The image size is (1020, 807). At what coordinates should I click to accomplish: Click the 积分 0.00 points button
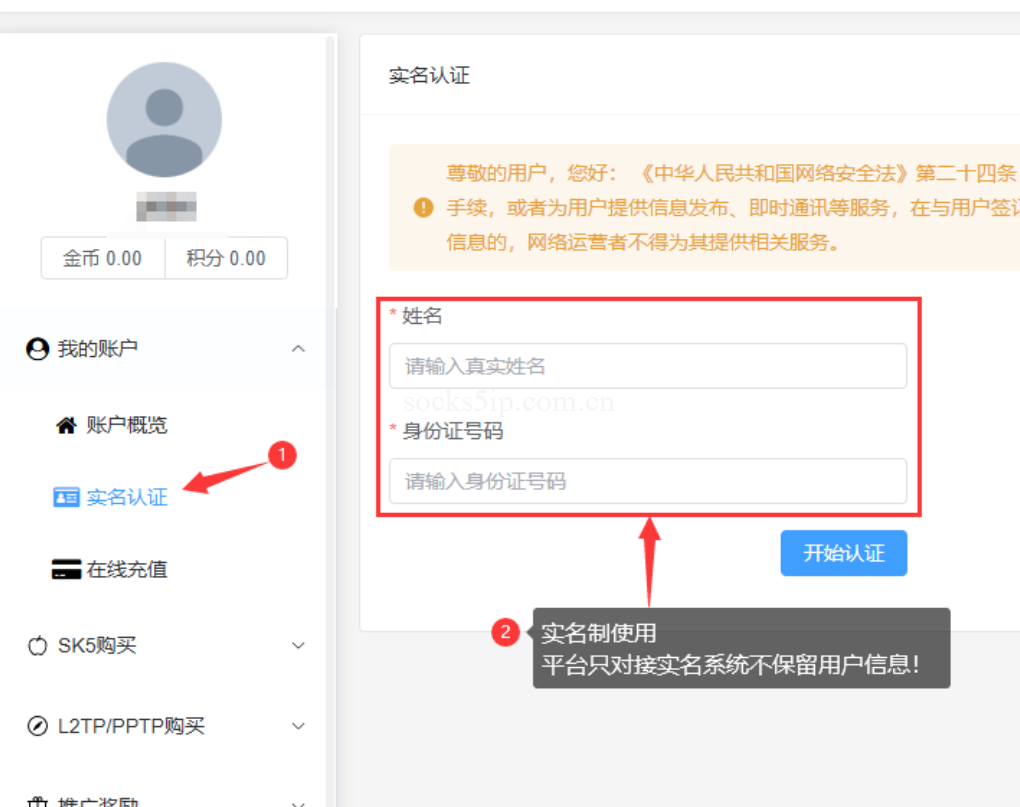[226, 258]
